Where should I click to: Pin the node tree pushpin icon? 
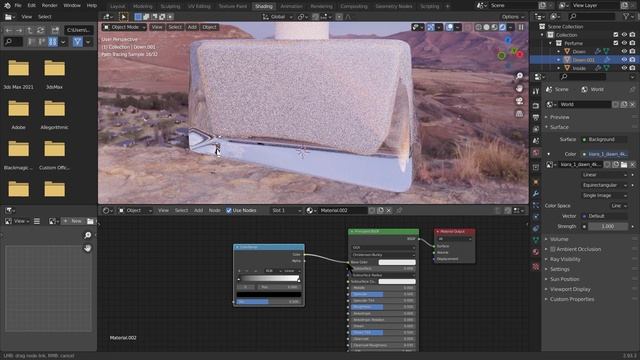[x=399, y=210]
